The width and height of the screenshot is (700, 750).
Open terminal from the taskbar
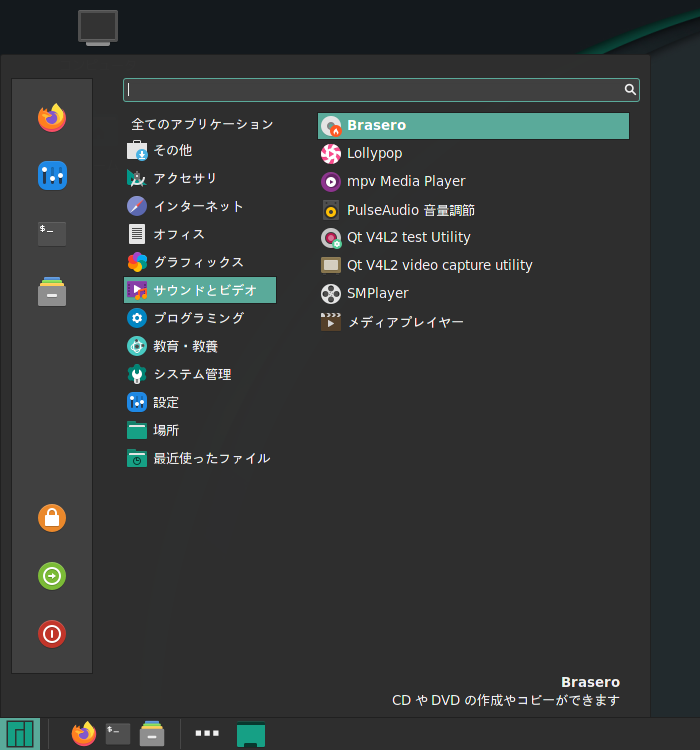pos(118,734)
